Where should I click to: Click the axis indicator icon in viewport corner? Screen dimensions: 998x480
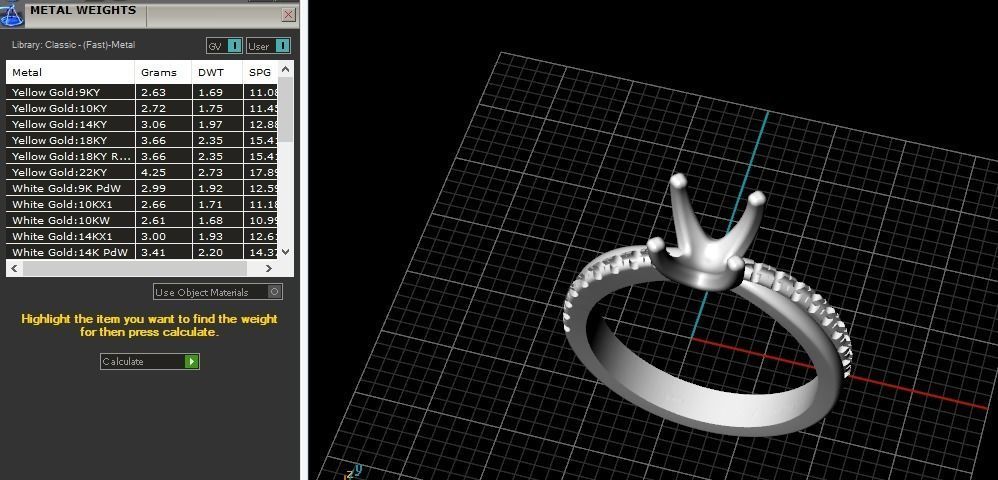tap(353, 472)
